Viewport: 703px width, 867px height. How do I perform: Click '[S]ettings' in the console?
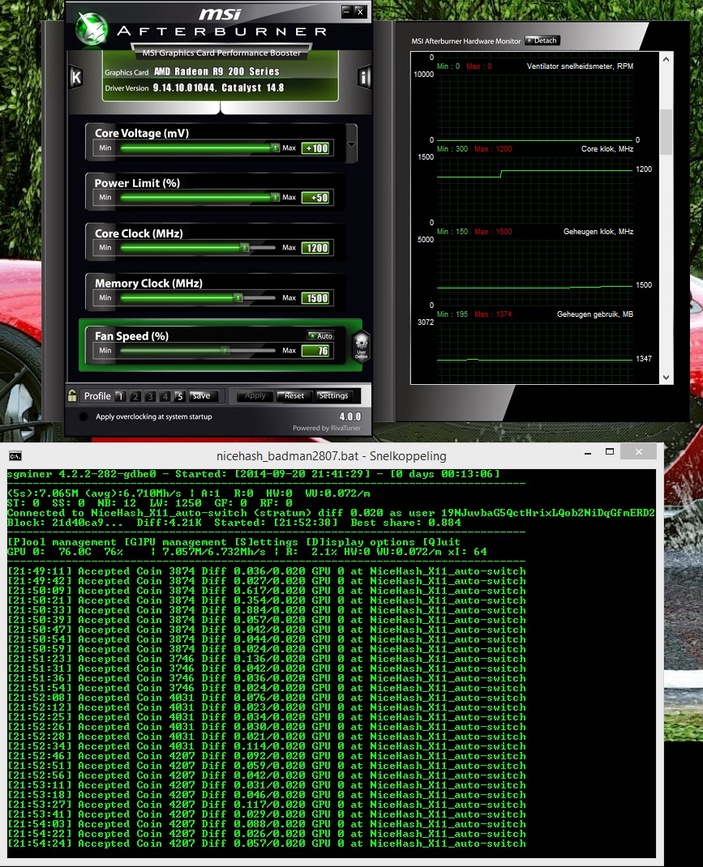(268, 542)
